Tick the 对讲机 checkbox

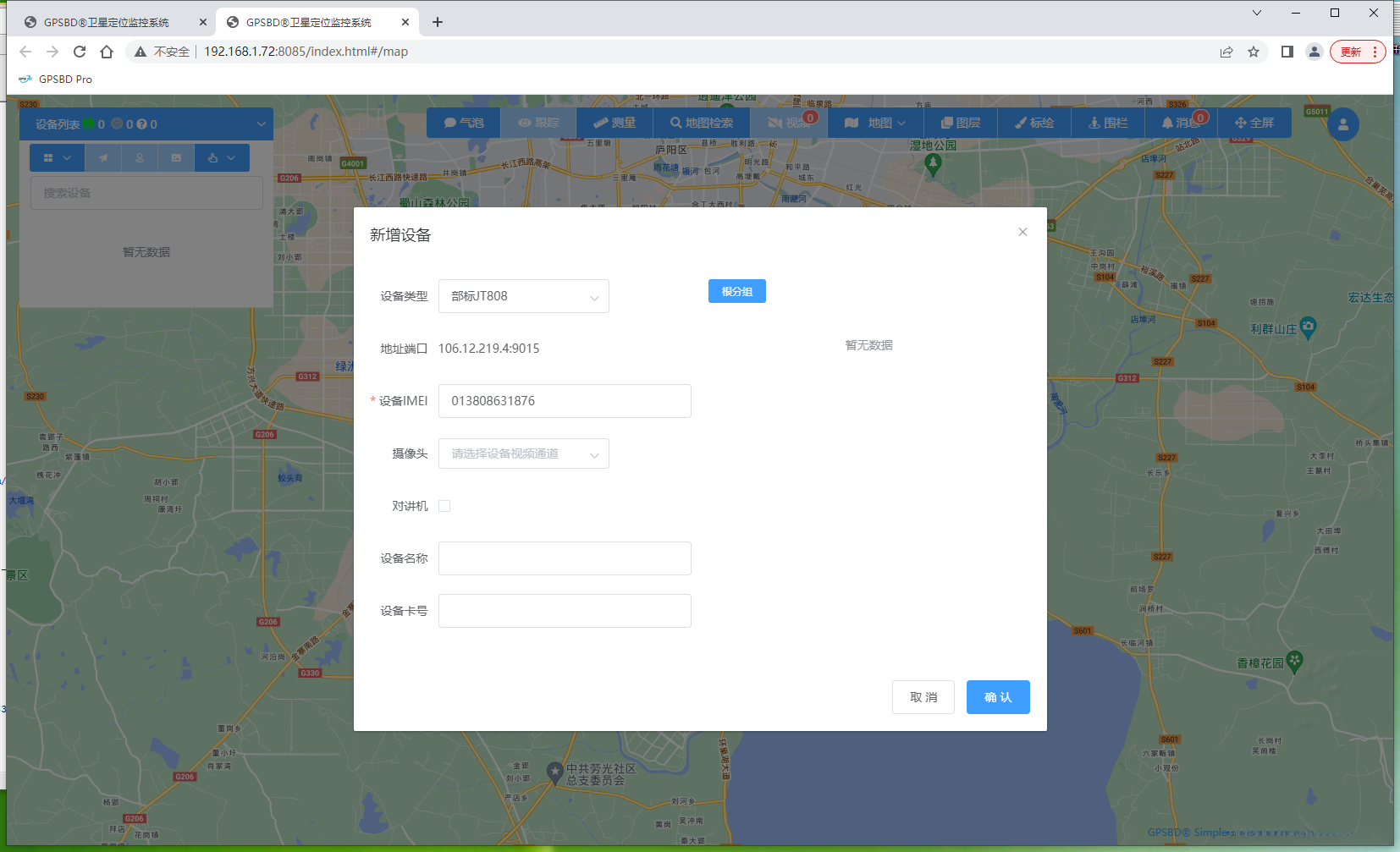444,506
